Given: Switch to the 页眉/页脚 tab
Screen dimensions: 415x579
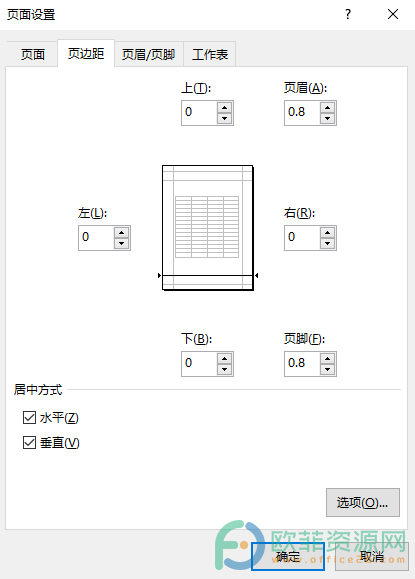Looking at the screenshot, I should click(148, 55).
